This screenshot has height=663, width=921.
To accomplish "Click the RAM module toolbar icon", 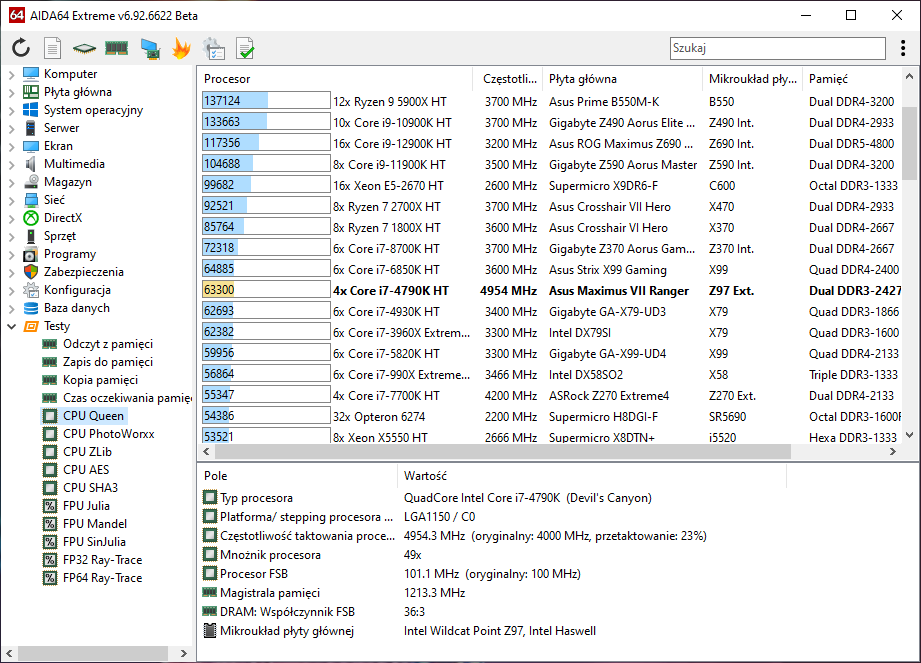I will pos(116,48).
